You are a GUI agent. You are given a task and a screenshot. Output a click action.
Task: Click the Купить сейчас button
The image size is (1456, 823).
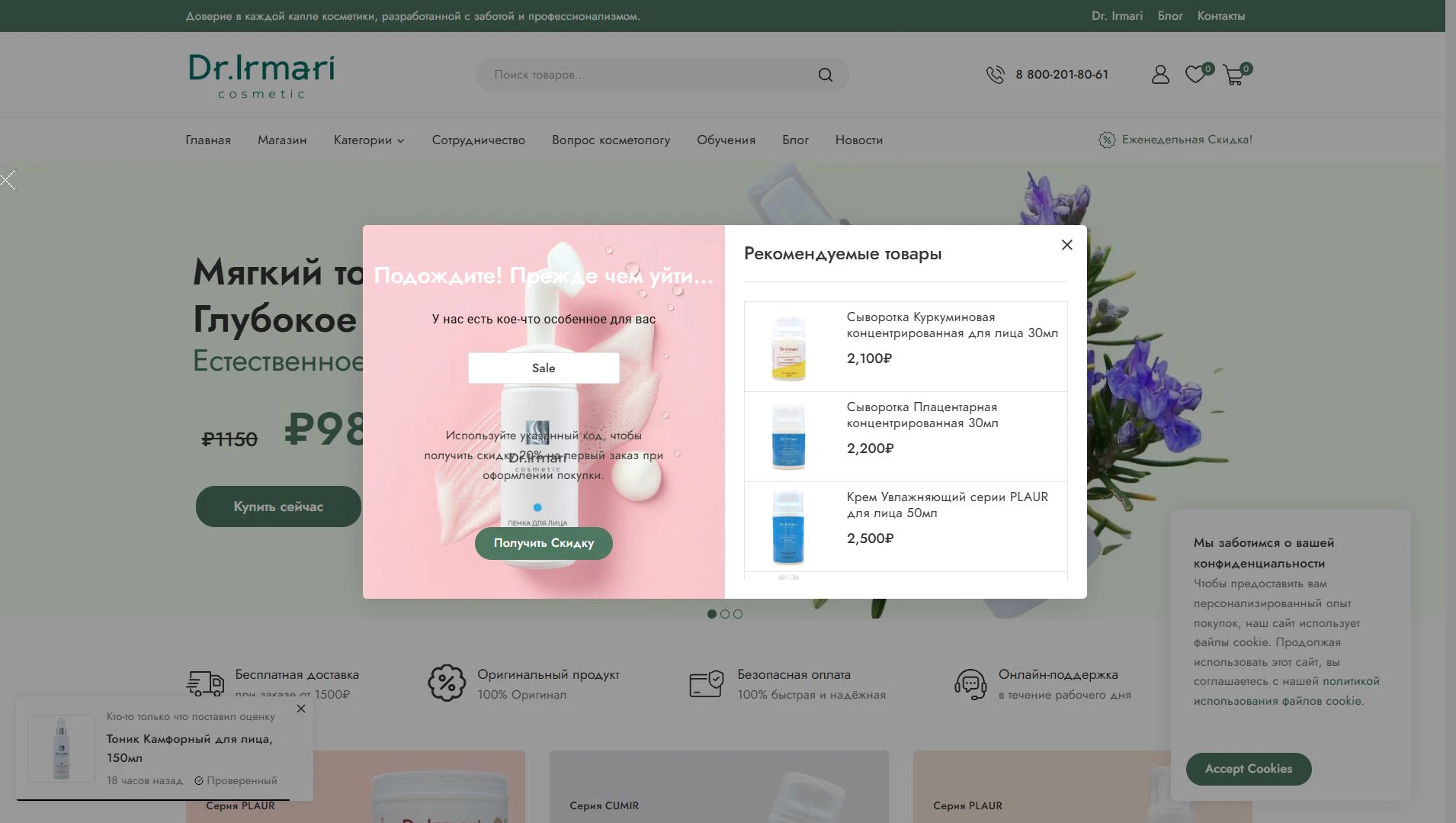[x=278, y=506]
